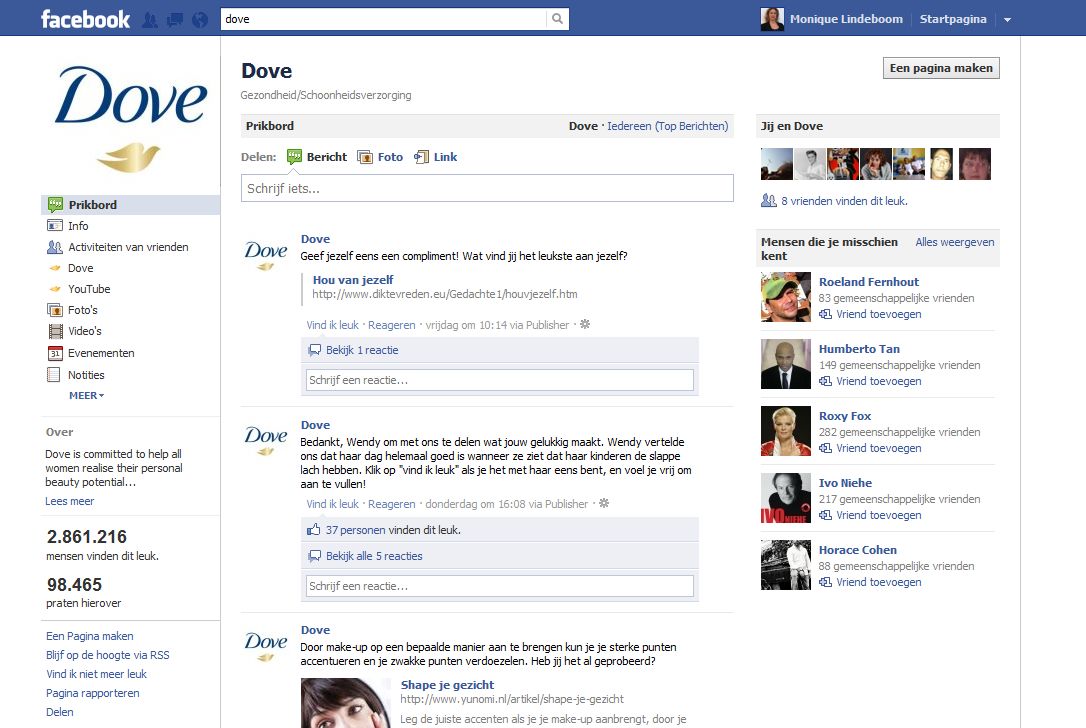The width and height of the screenshot is (1086, 728).
Task: Select the Link share option
Action: coord(436,157)
